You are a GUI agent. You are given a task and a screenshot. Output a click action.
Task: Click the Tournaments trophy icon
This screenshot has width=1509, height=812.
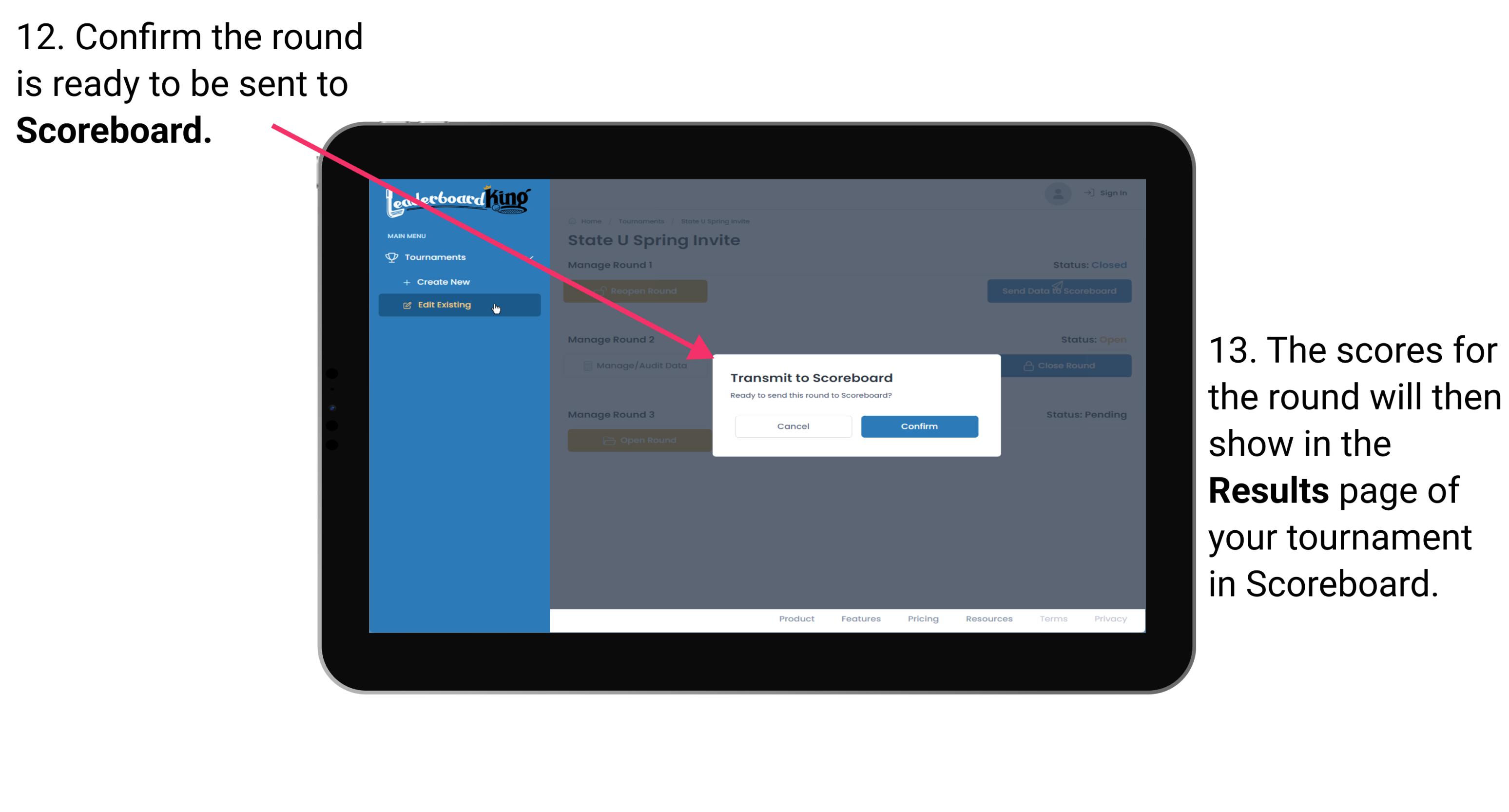[390, 257]
